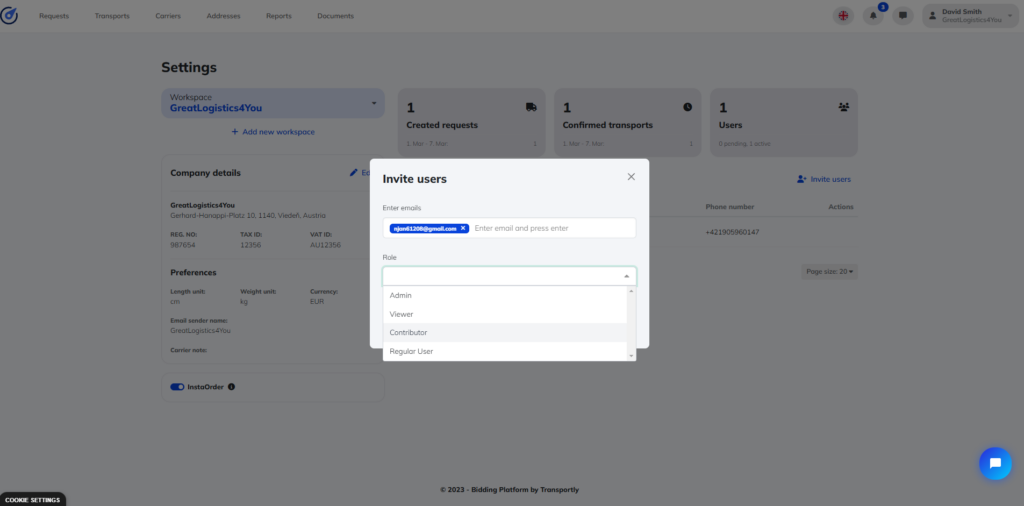Open the language flag selector
This screenshot has width=1024, height=506.
[x=843, y=16]
